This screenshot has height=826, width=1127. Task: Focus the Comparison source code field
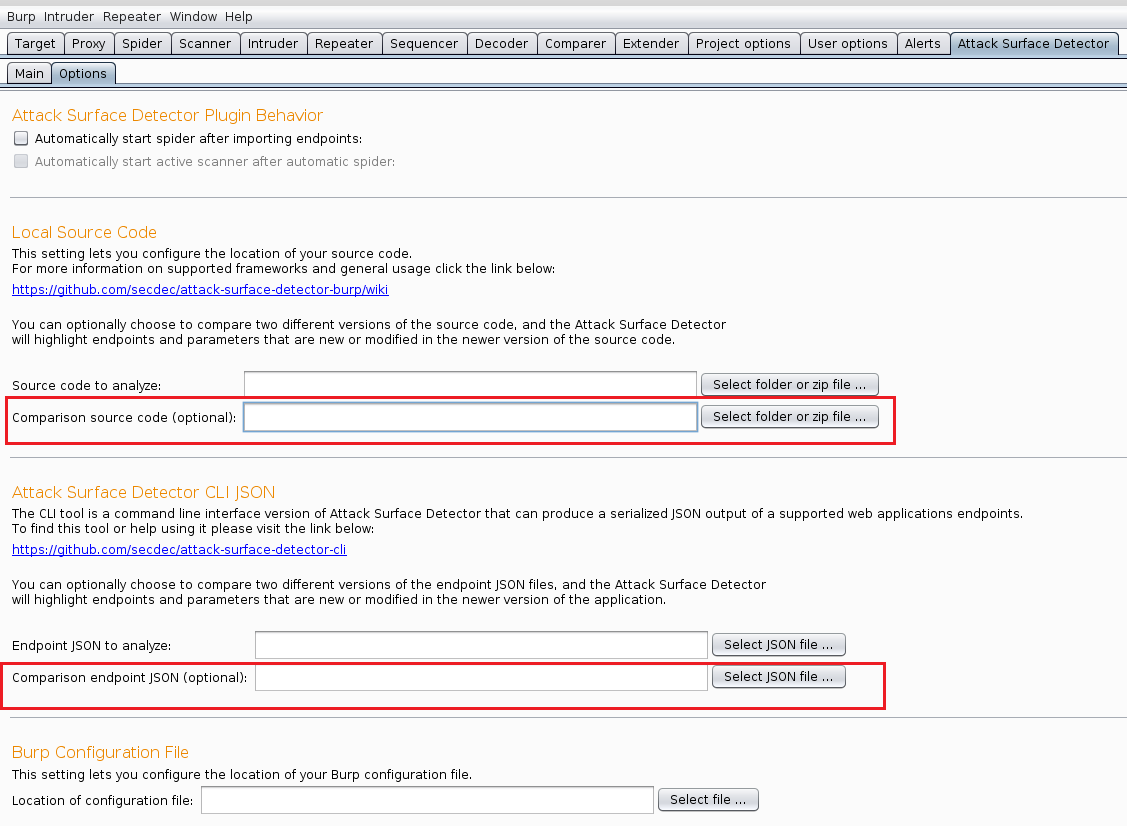point(470,417)
